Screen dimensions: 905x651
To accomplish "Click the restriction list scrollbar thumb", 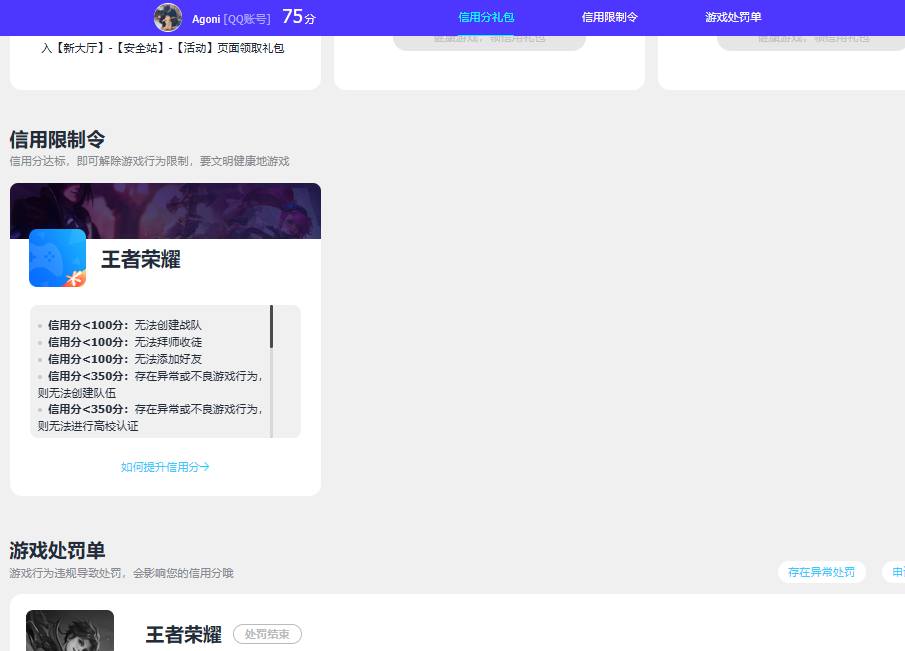I will click(271, 327).
